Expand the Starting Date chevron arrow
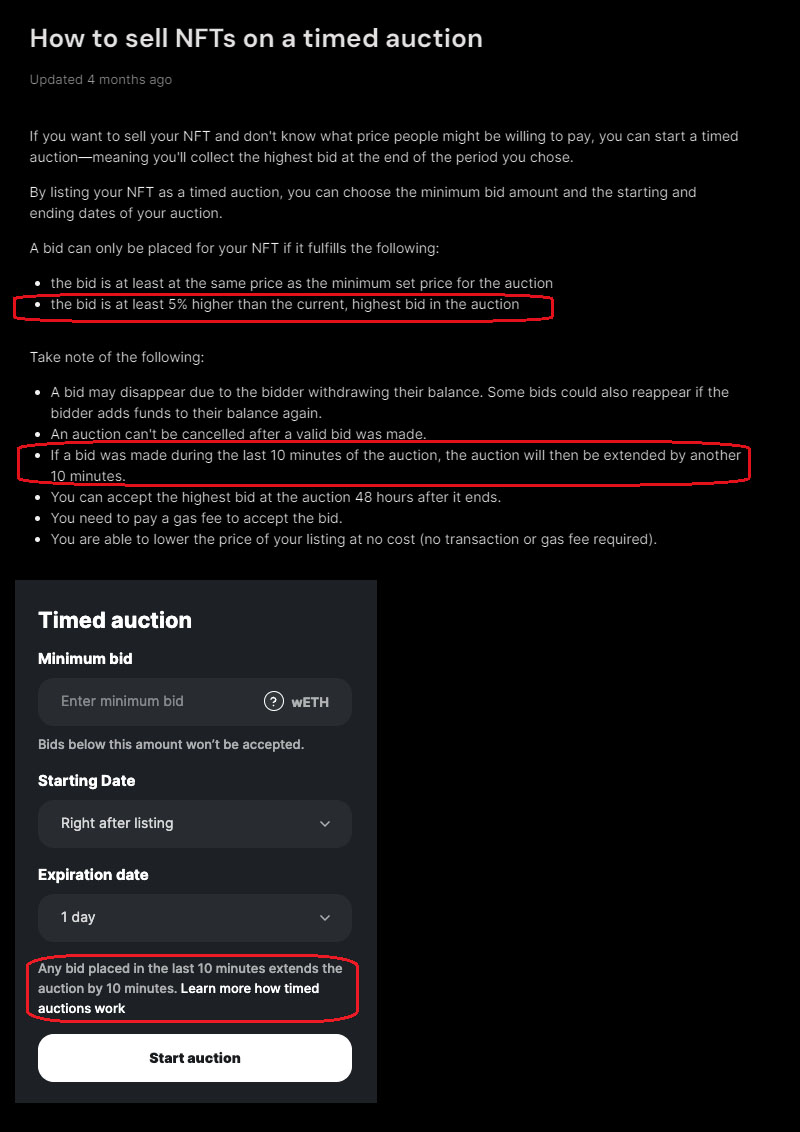 click(x=325, y=824)
